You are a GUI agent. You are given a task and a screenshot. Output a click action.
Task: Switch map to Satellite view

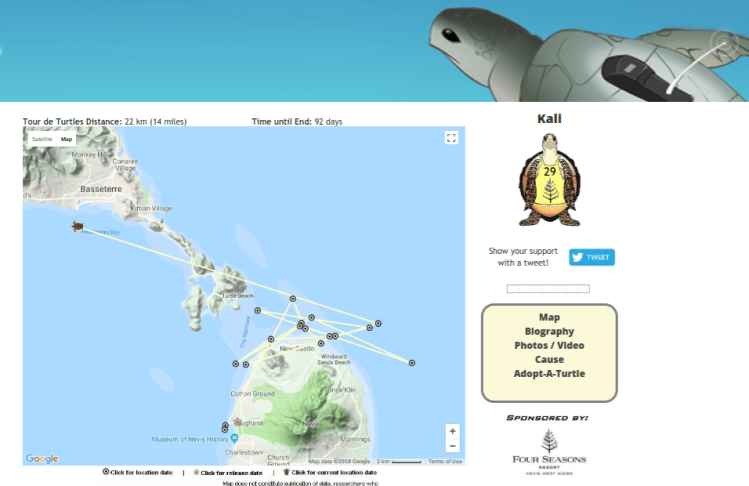42,139
